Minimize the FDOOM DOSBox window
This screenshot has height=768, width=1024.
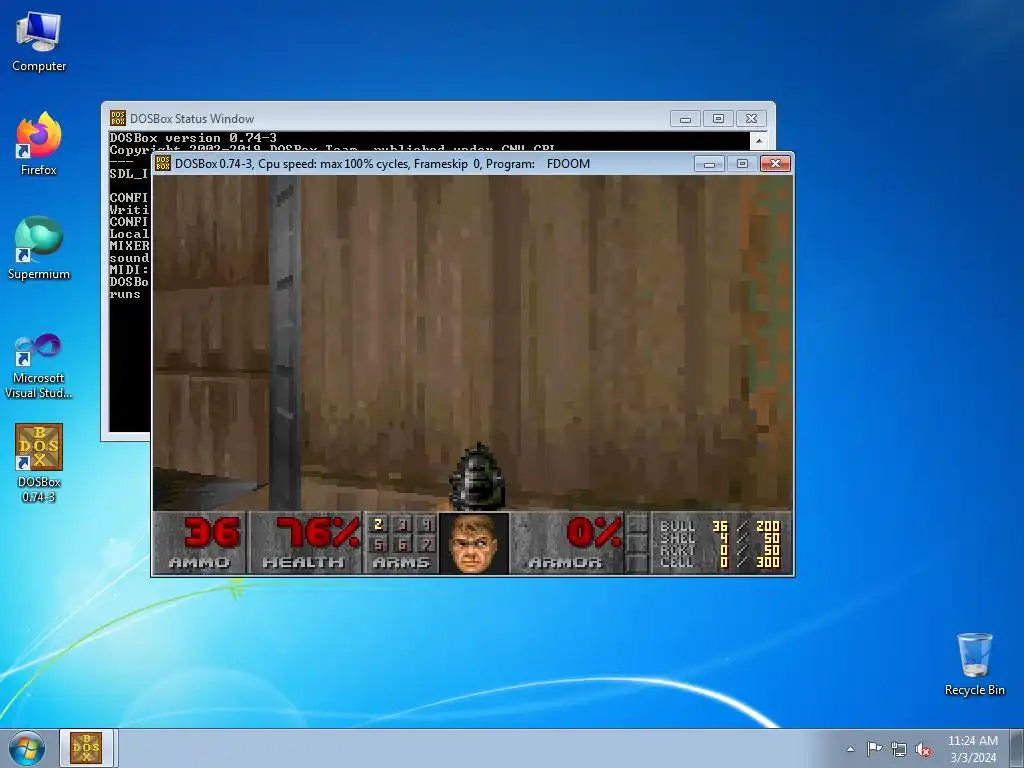click(x=709, y=163)
